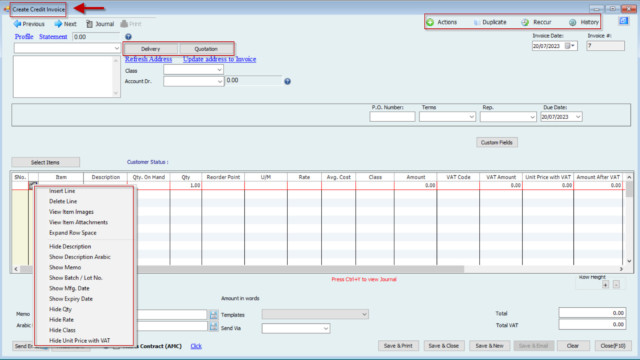640x360 pixels.
Task: Click the Close(F10) button
Action: (x=613, y=346)
